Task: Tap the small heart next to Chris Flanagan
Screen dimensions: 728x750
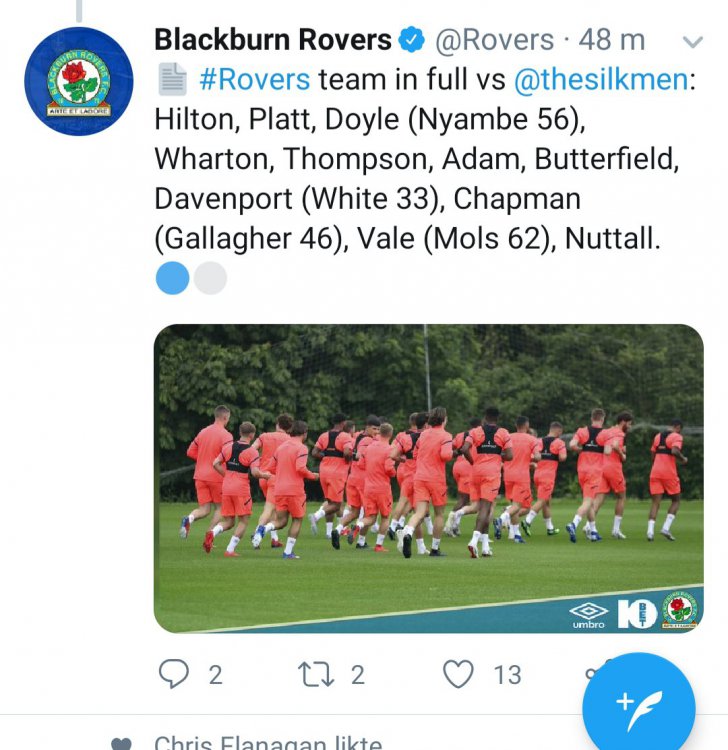Action: [x=121, y=744]
